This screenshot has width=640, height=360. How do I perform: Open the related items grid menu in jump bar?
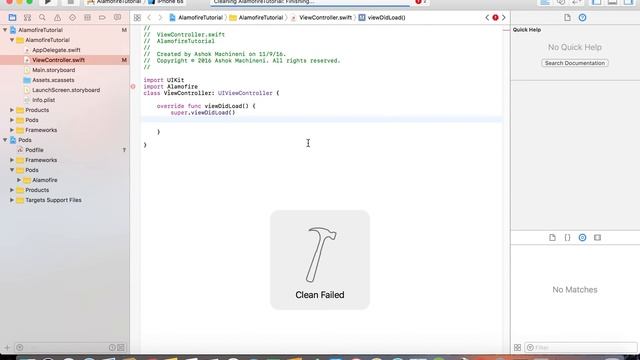coord(137,18)
